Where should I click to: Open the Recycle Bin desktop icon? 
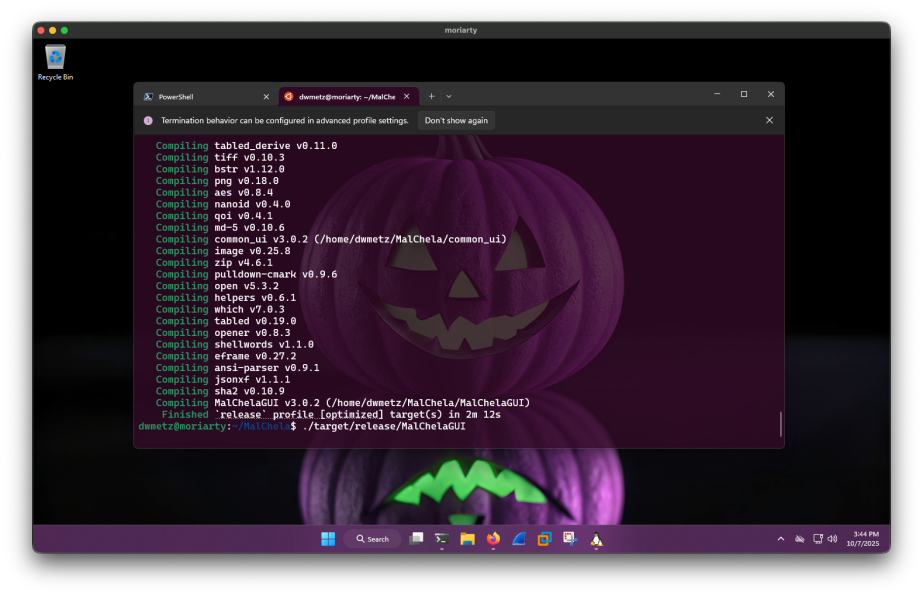56,60
